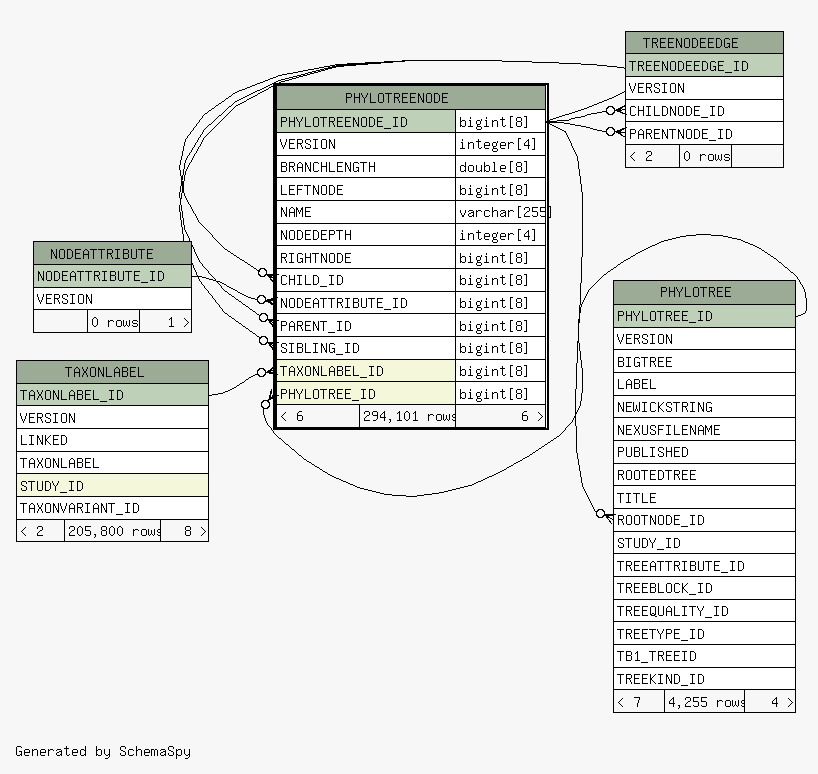Click the ROOTEDTREE column
The width and height of the screenshot is (818, 774).
click(x=704, y=475)
